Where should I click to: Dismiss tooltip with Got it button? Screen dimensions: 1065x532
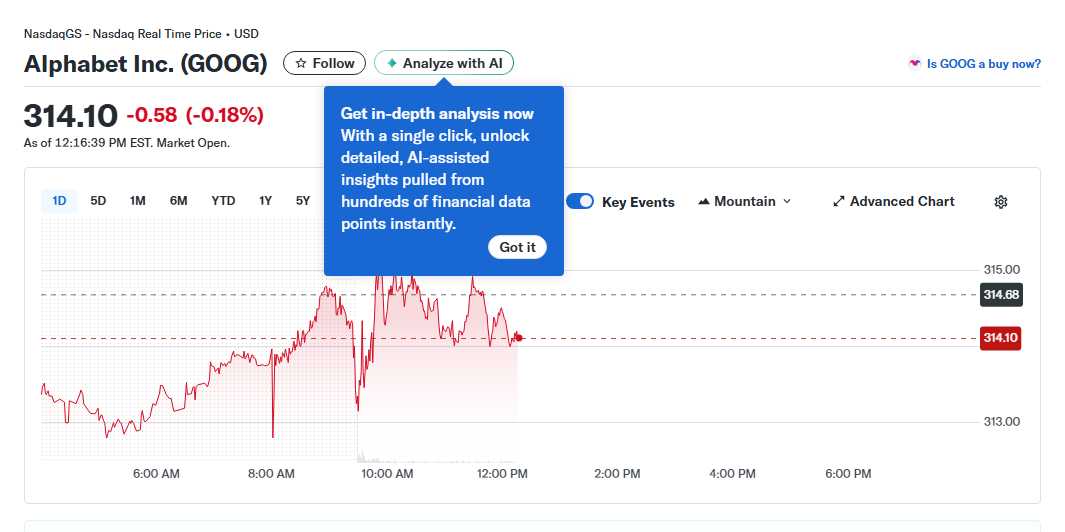coord(517,247)
